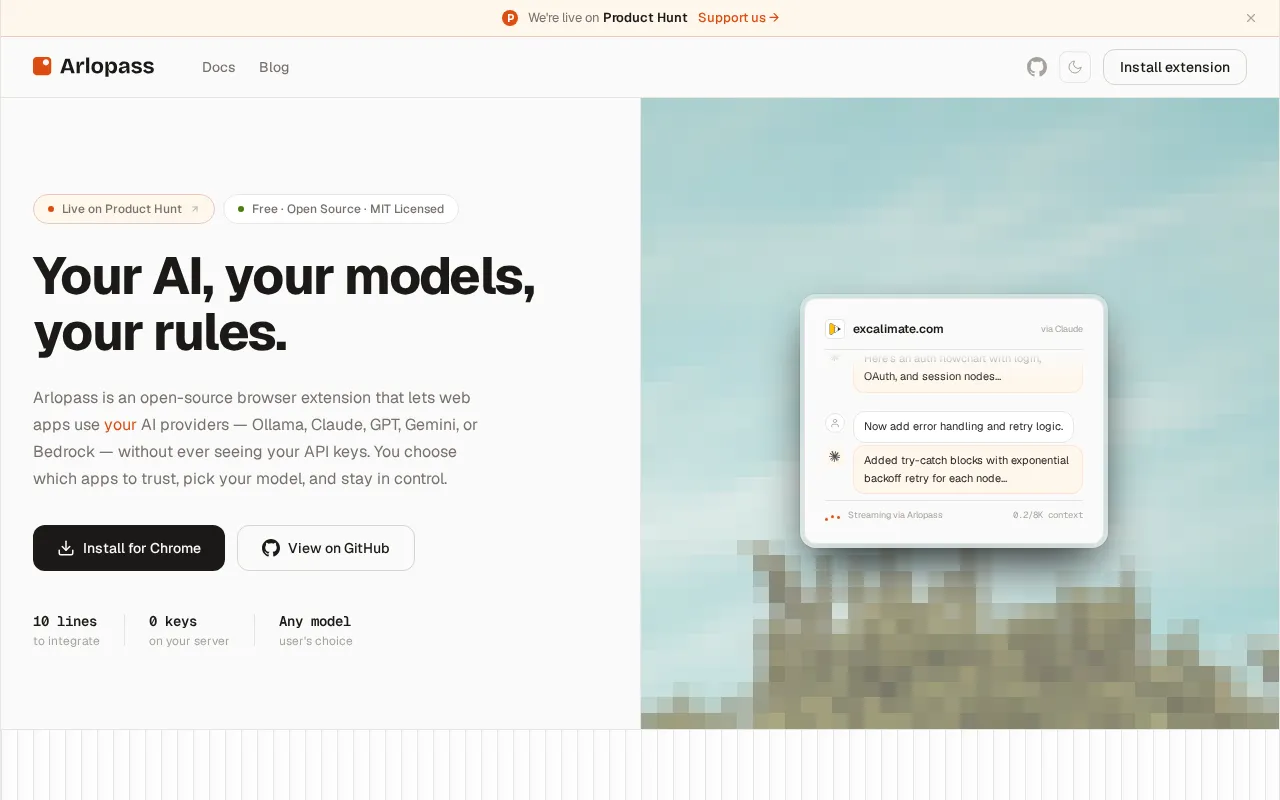The image size is (1280, 800).
Task: Click the excalimate.com site icon in card
Action: tap(835, 328)
